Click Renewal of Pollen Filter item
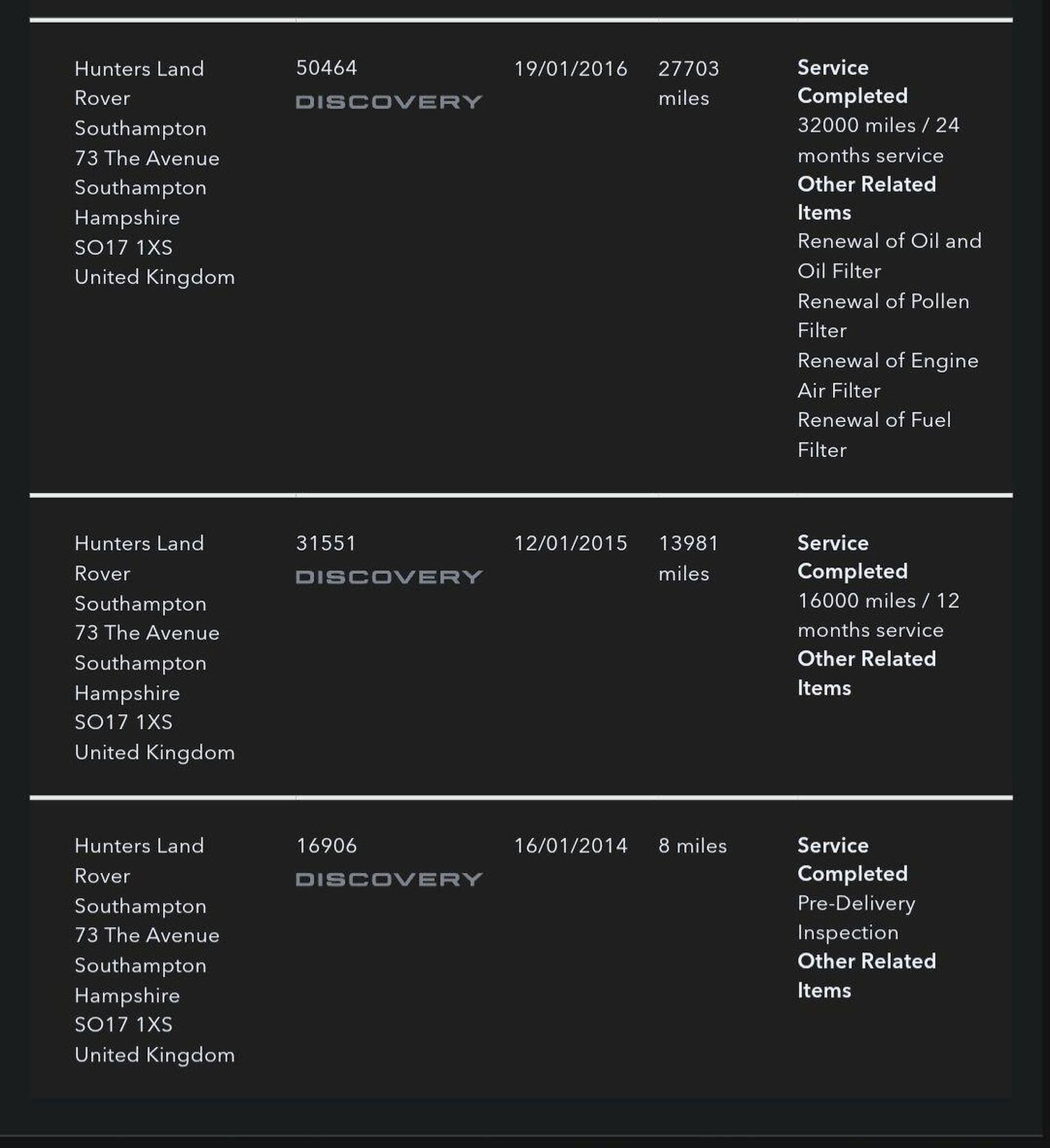Viewport: 1050px width, 1148px height. (883, 316)
